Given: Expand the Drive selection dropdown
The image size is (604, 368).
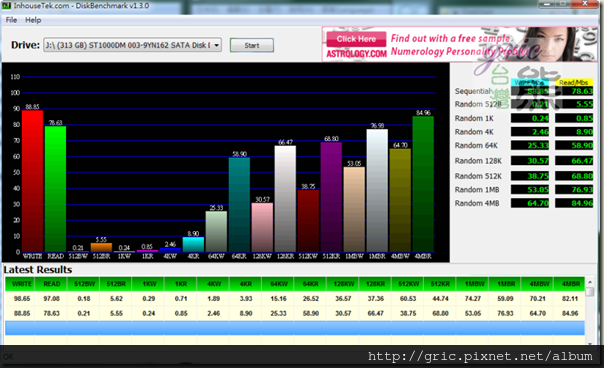Looking at the screenshot, I should pyautogui.click(x=216, y=45).
